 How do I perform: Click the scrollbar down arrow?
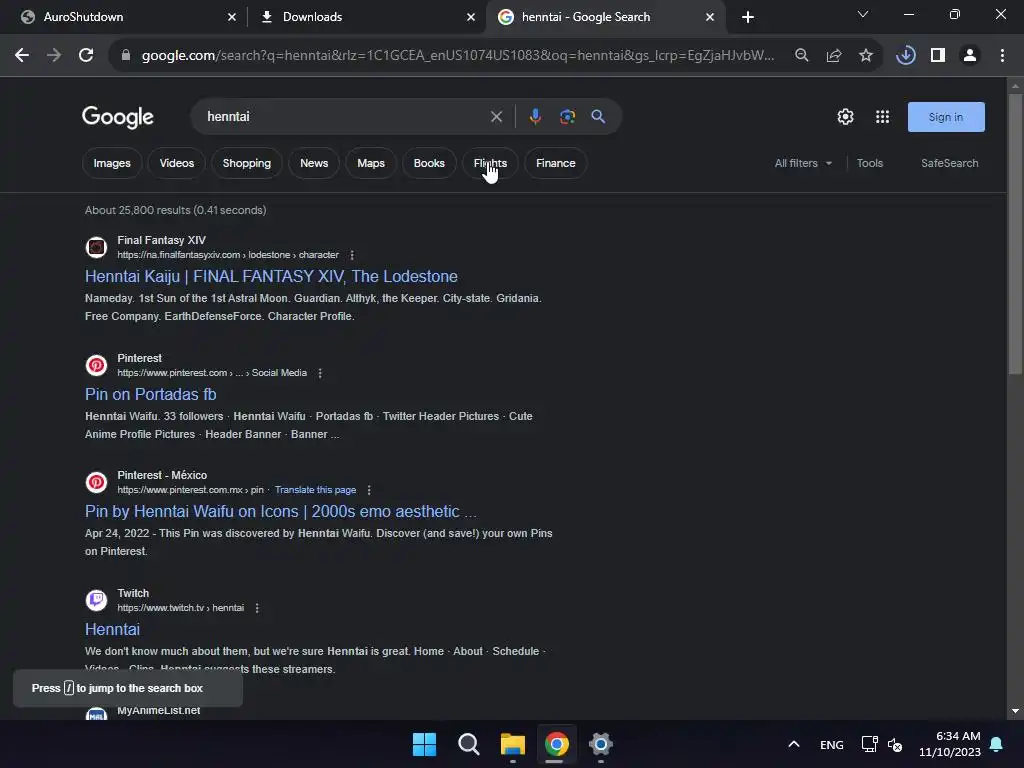(1015, 711)
